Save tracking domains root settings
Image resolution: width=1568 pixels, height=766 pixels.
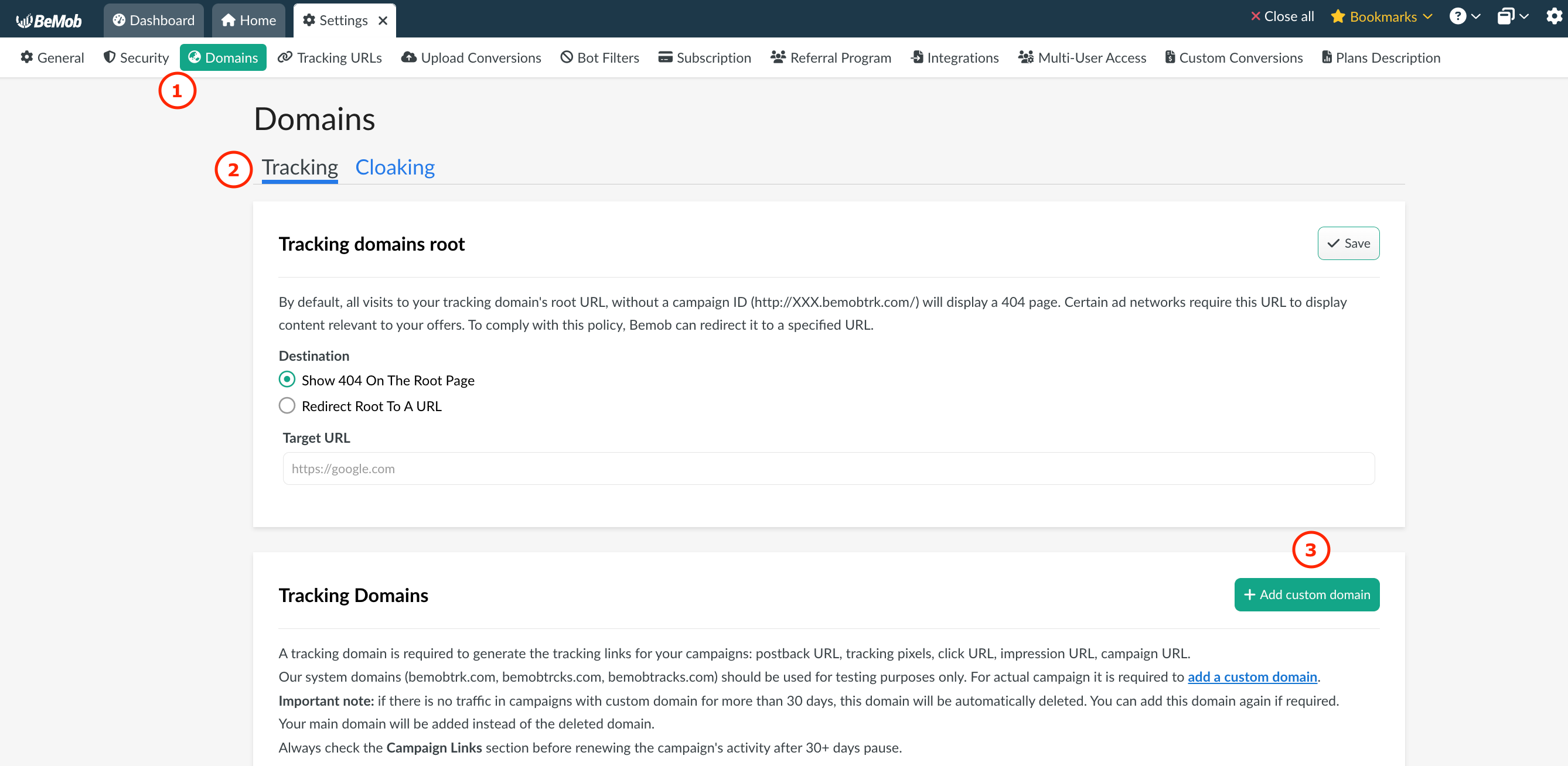pos(1348,244)
